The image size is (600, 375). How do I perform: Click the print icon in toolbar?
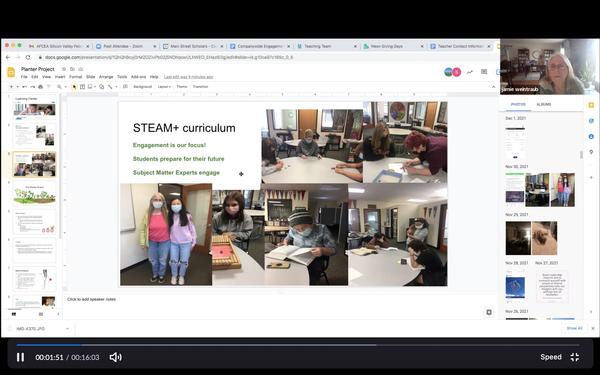coord(41,86)
